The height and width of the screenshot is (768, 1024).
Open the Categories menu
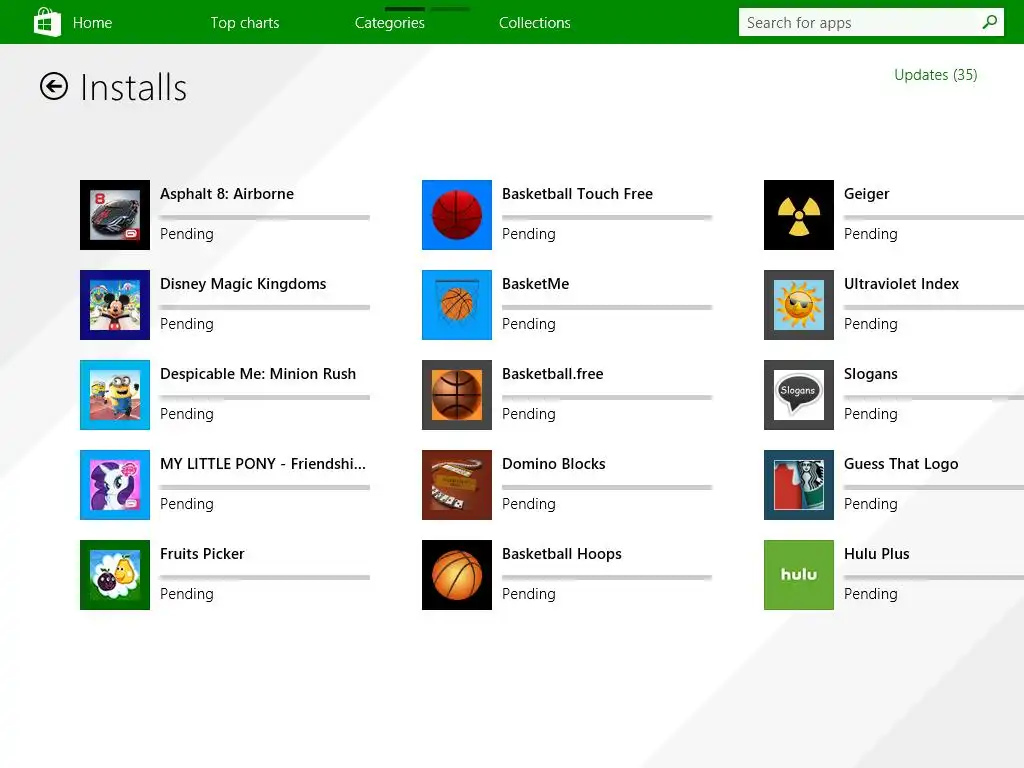click(x=390, y=23)
